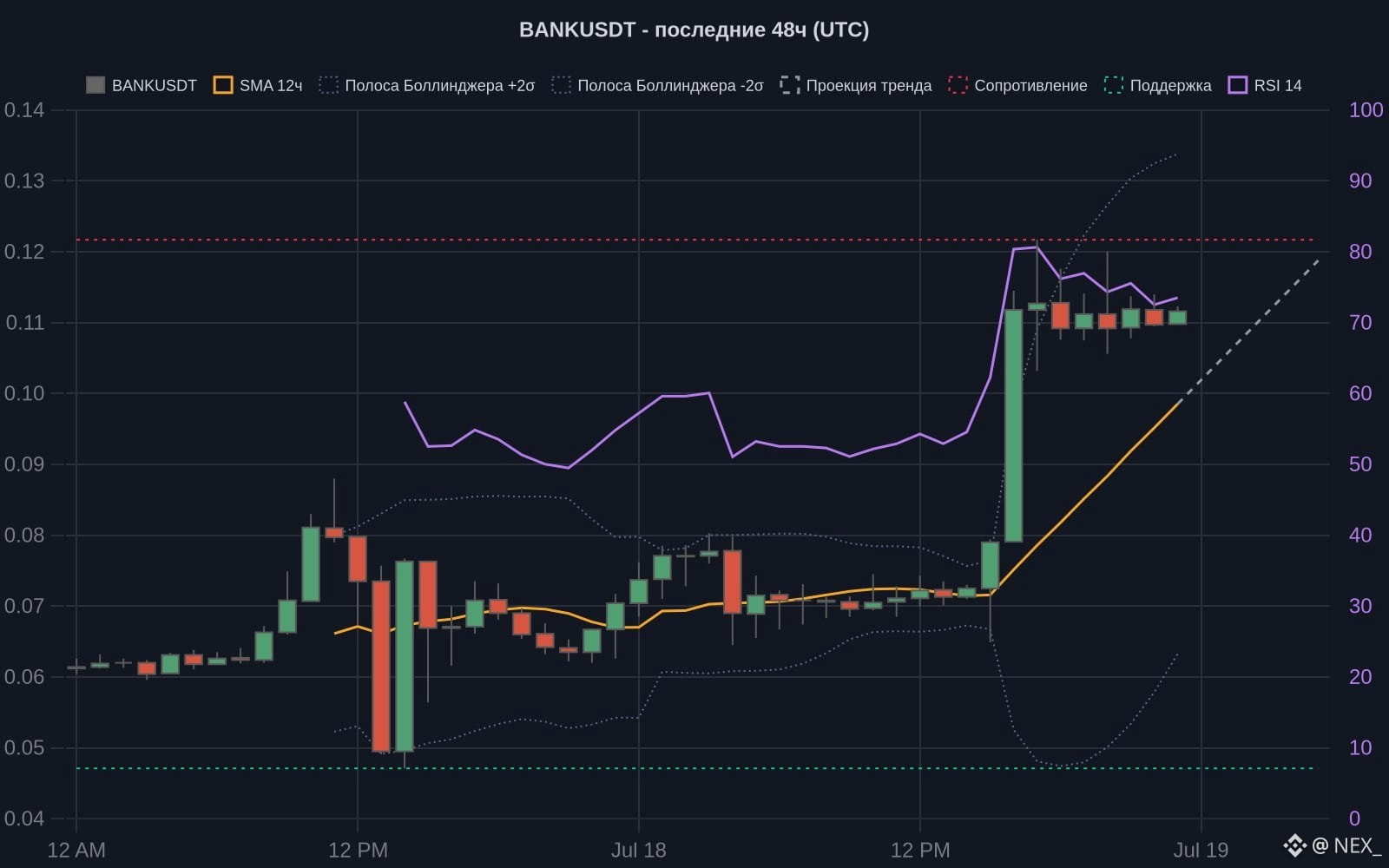Toggle the Поддержка legend label

click(1170, 86)
